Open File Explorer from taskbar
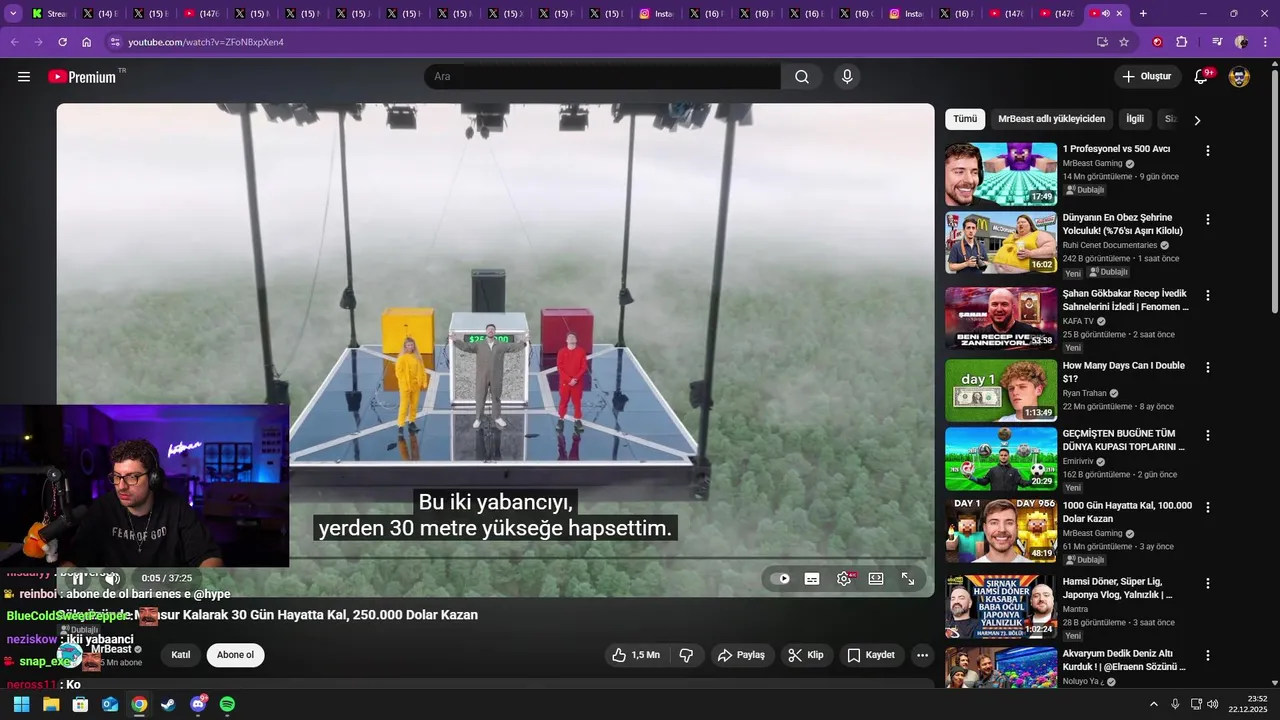This screenshot has height=720, width=1280. (51, 705)
